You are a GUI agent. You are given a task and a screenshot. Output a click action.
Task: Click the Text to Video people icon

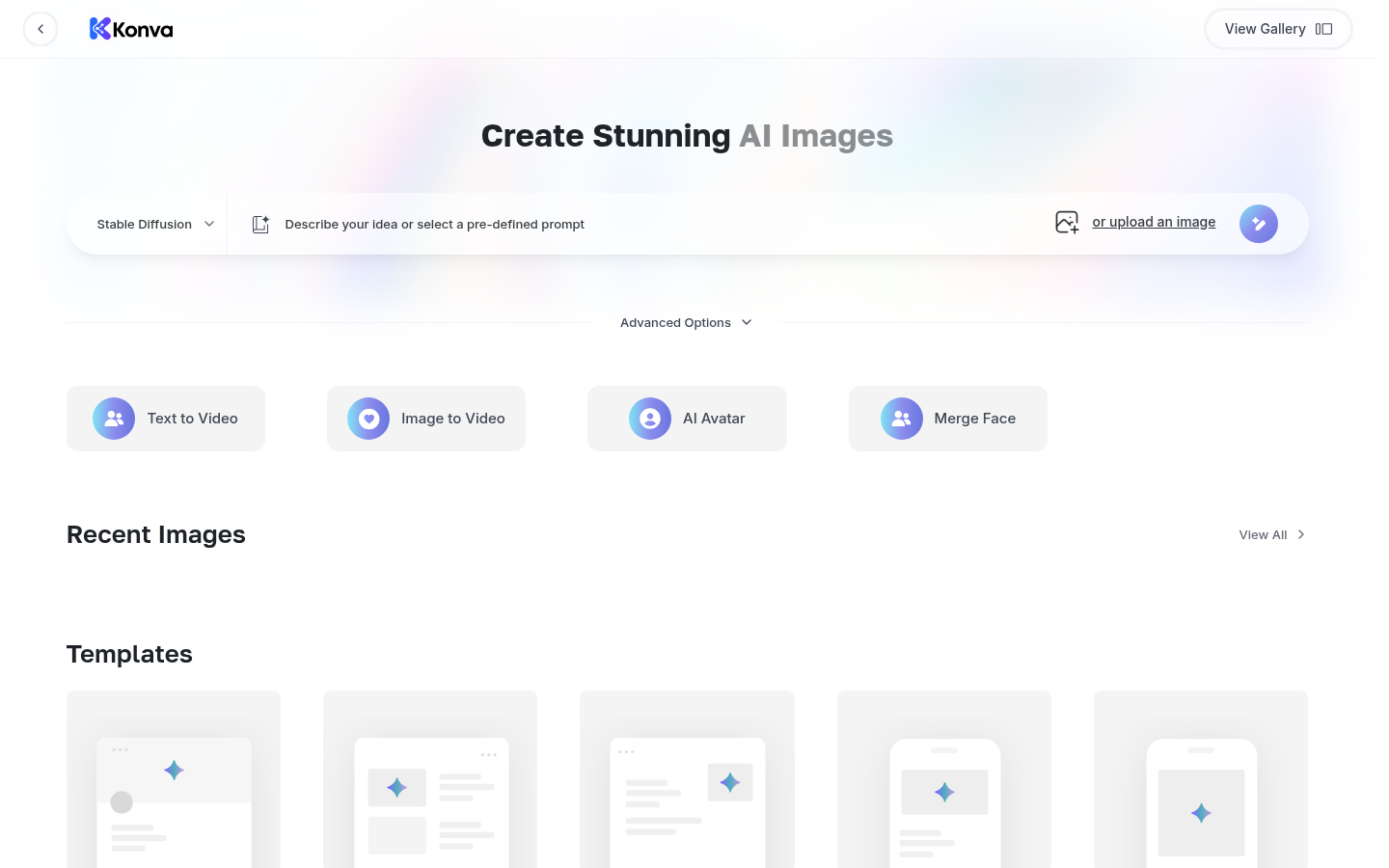coord(114,419)
